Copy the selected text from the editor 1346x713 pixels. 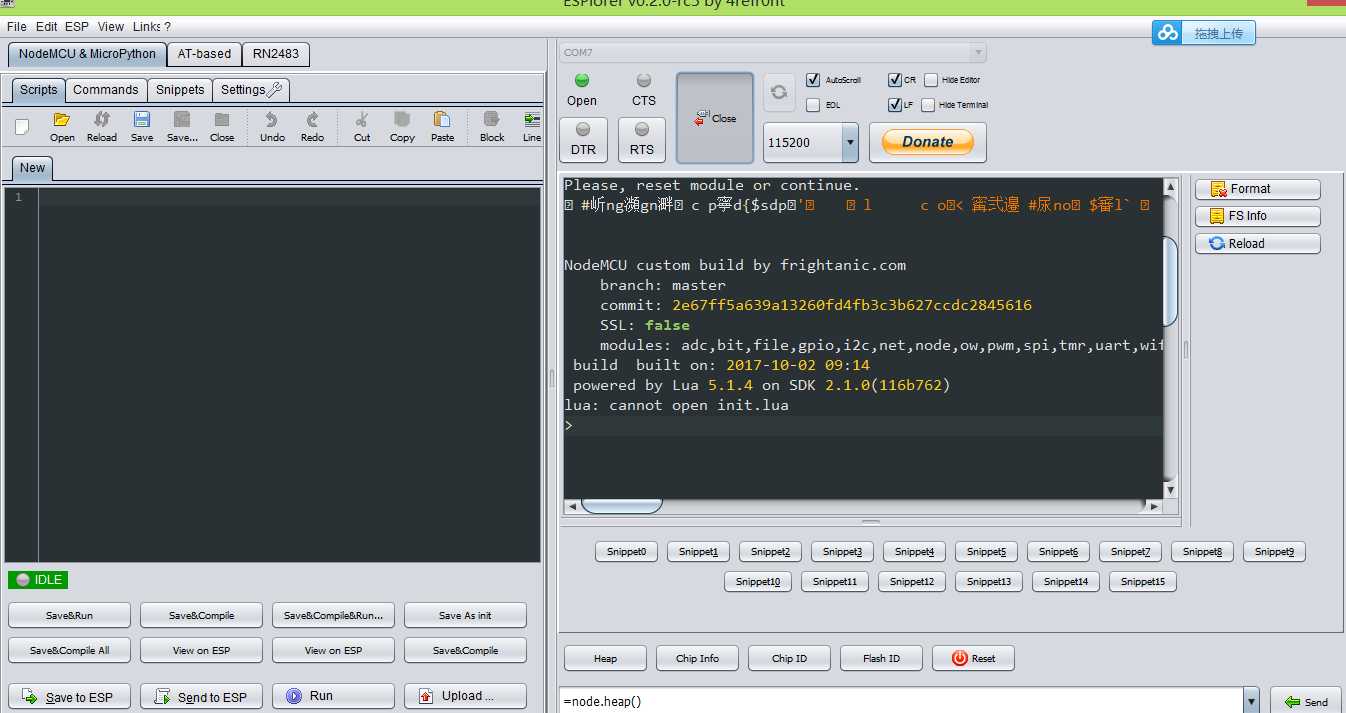click(402, 127)
